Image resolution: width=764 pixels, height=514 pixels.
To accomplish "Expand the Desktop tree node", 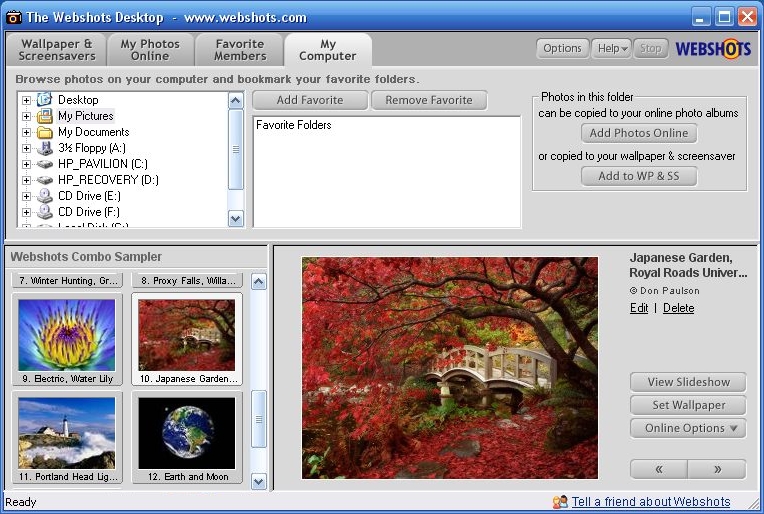I will pos(26,100).
